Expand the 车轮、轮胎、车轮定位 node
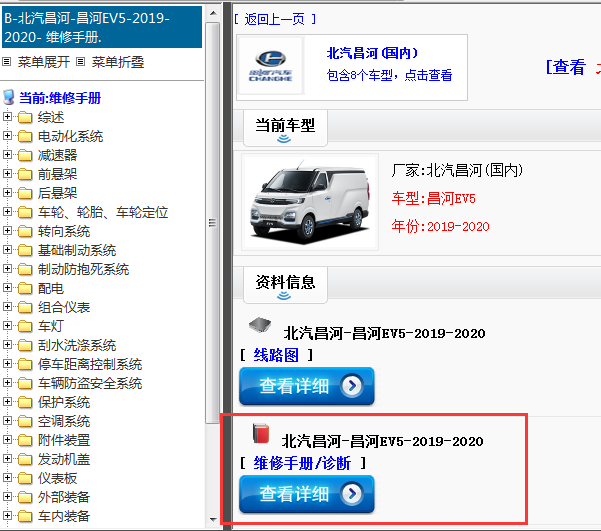 click(7, 211)
